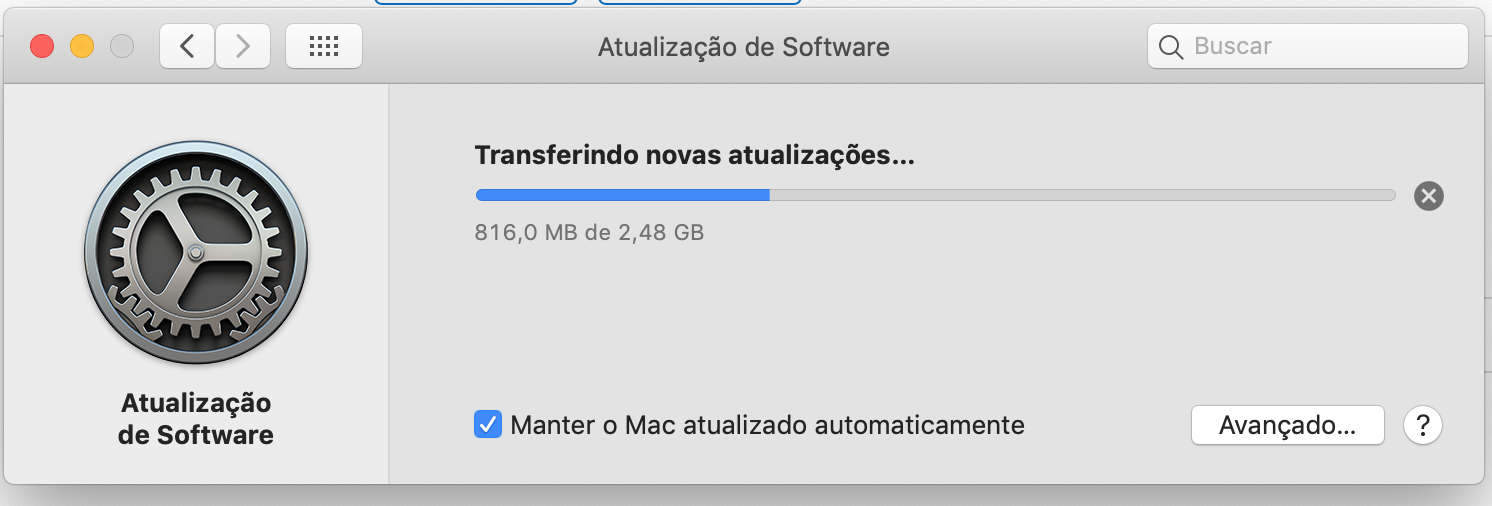Image resolution: width=1492 pixels, height=506 pixels.
Task: Click the blue filled part of progress bar
Action: 622,195
